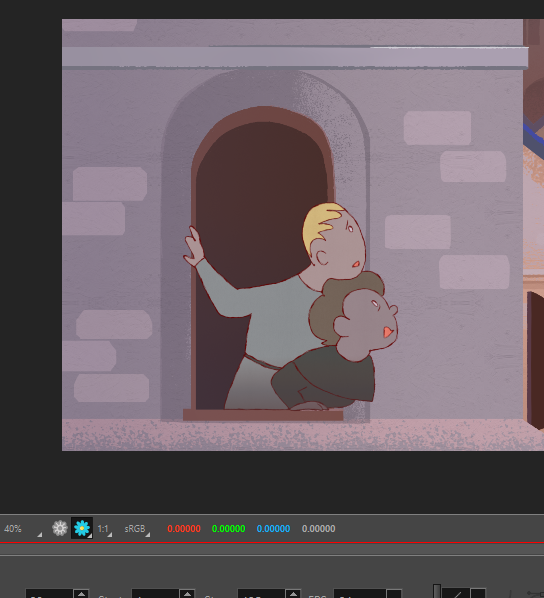This screenshot has width=544, height=598.
Task: Click the green channel value 0.00000
Action: click(x=229, y=529)
